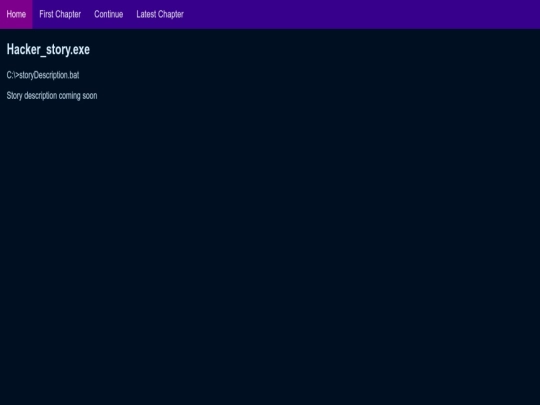Click the Hacker_story.exe heading

(x=48, y=50)
